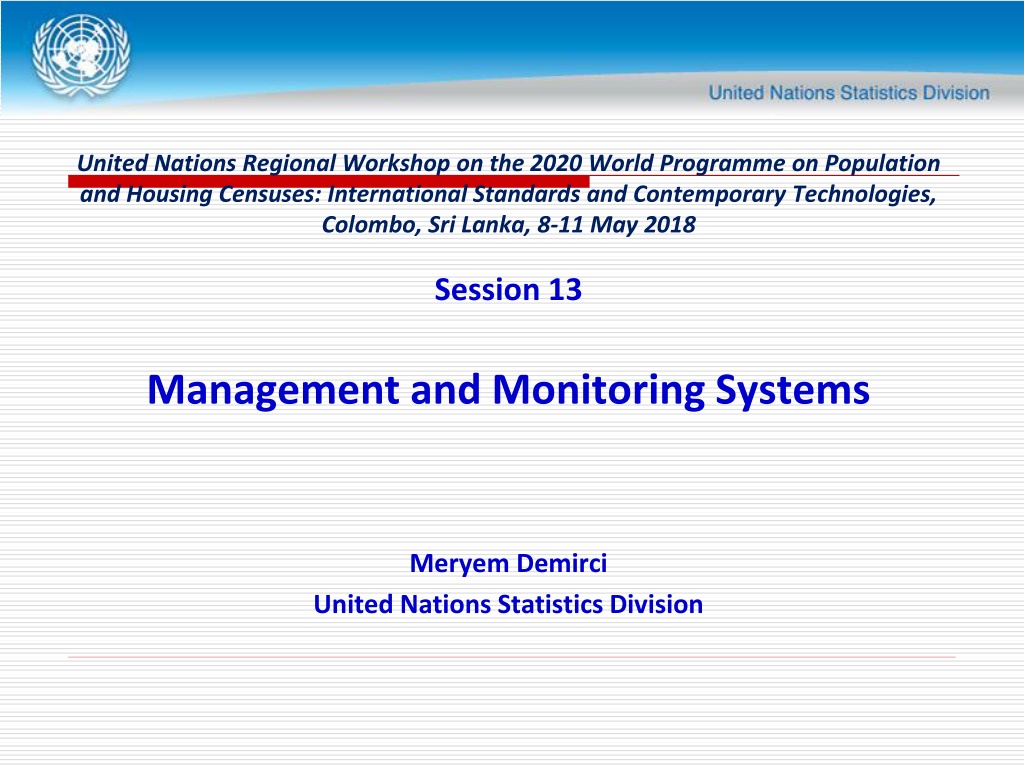1024x768 pixels.
Task: Click the word Population ending the first line
Action: tap(882, 163)
